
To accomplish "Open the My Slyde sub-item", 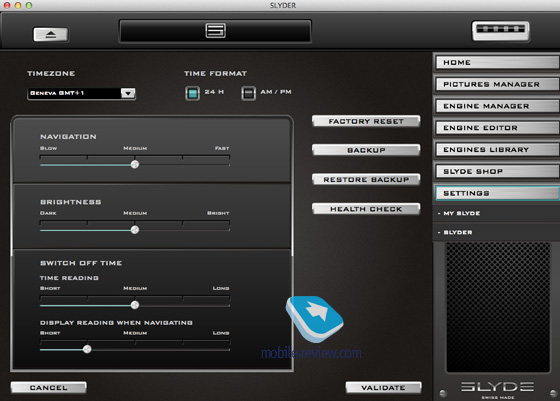I will click(496, 213).
